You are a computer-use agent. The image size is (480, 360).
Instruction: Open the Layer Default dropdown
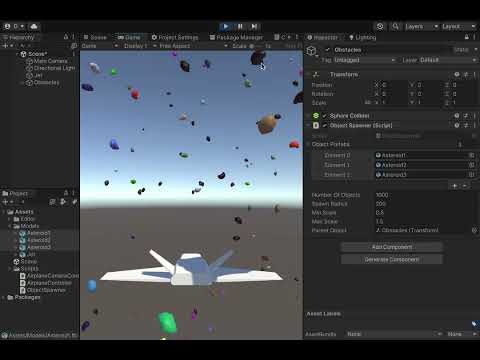pyautogui.click(x=448, y=60)
